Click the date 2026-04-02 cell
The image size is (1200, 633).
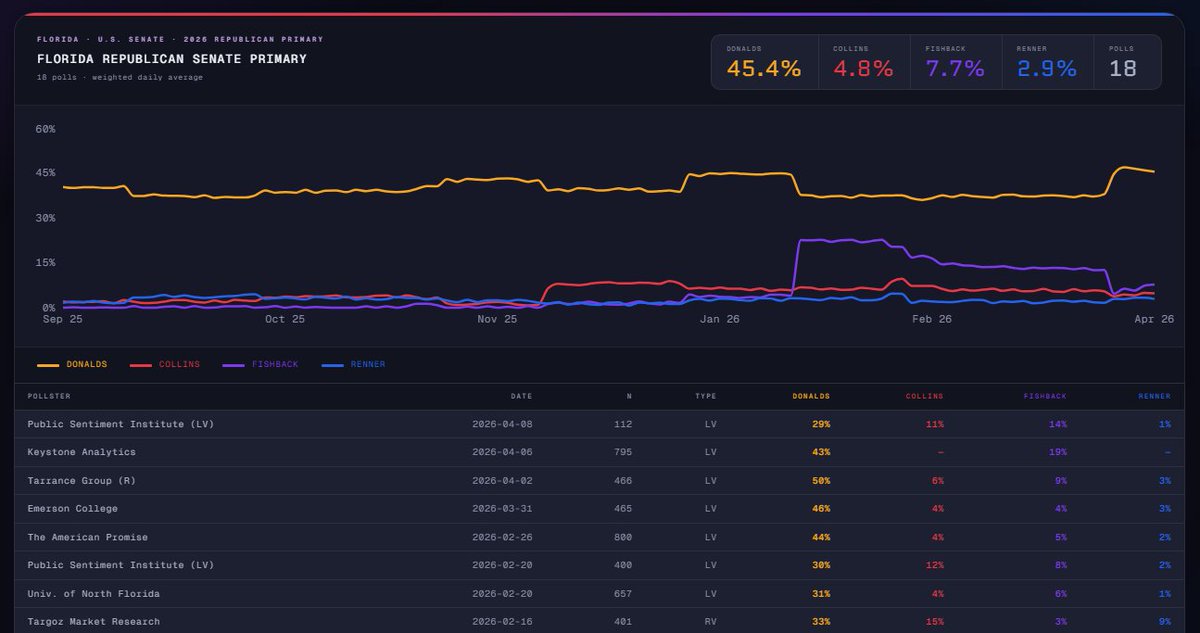tap(502, 480)
